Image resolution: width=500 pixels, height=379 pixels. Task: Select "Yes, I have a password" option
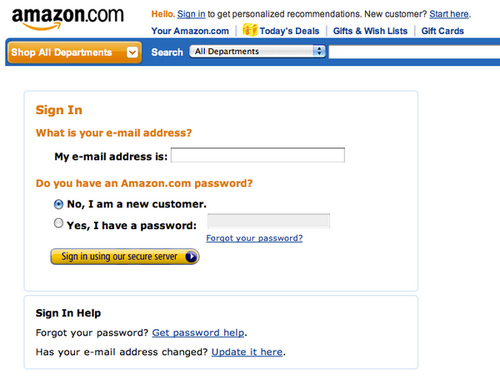[58, 223]
